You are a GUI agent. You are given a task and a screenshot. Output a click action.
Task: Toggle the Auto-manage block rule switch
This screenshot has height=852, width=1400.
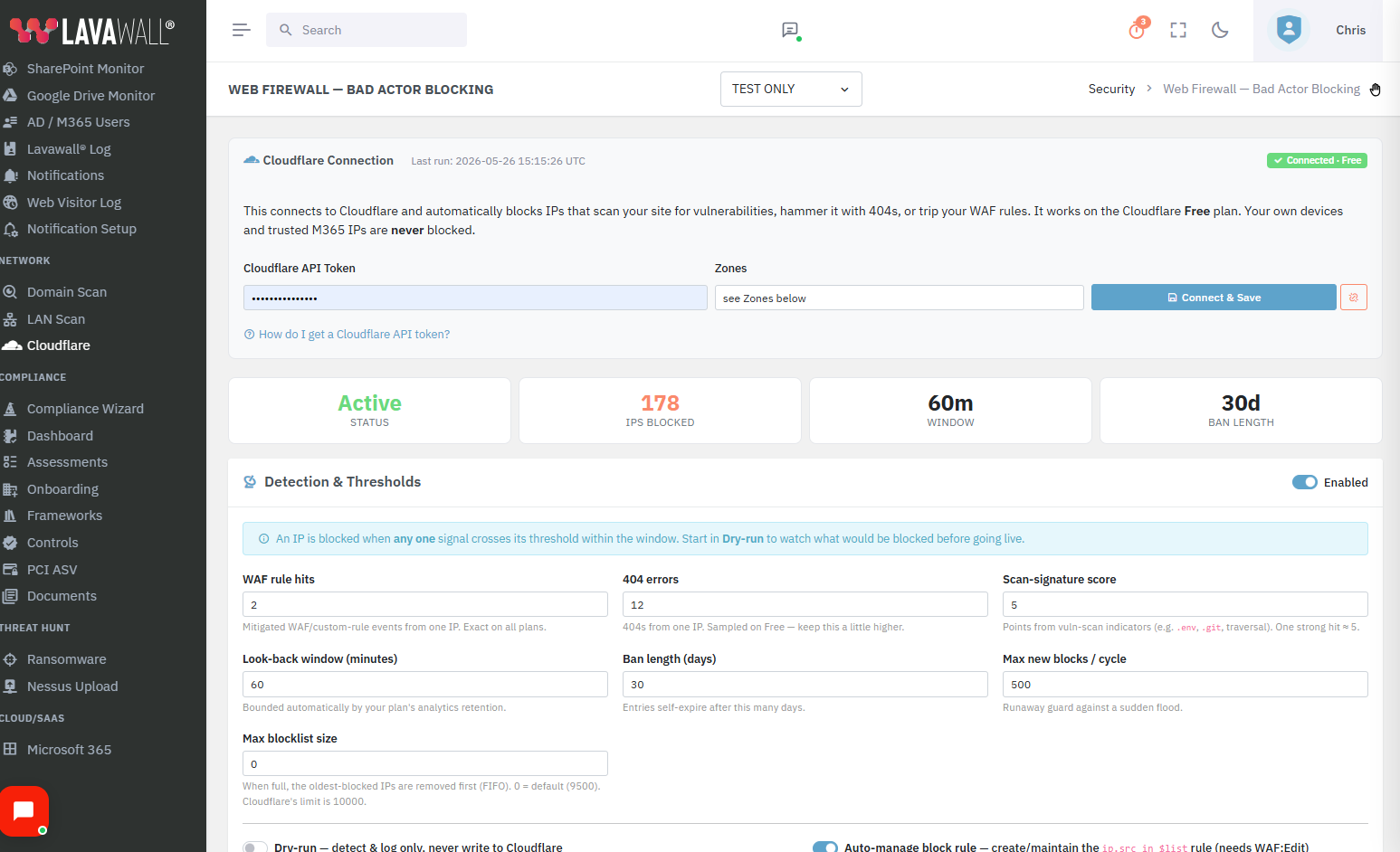825,847
